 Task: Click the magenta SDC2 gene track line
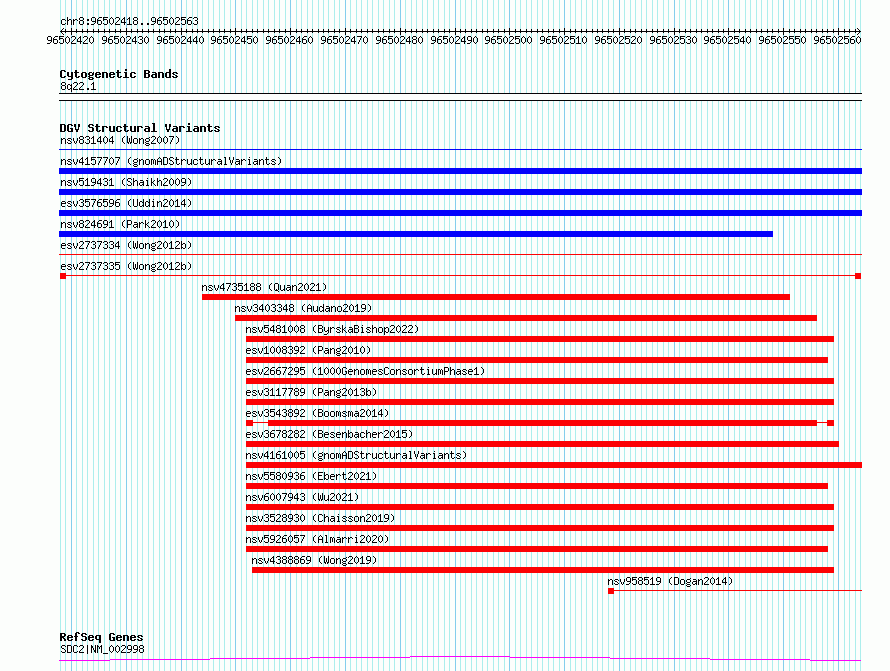pos(460,658)
